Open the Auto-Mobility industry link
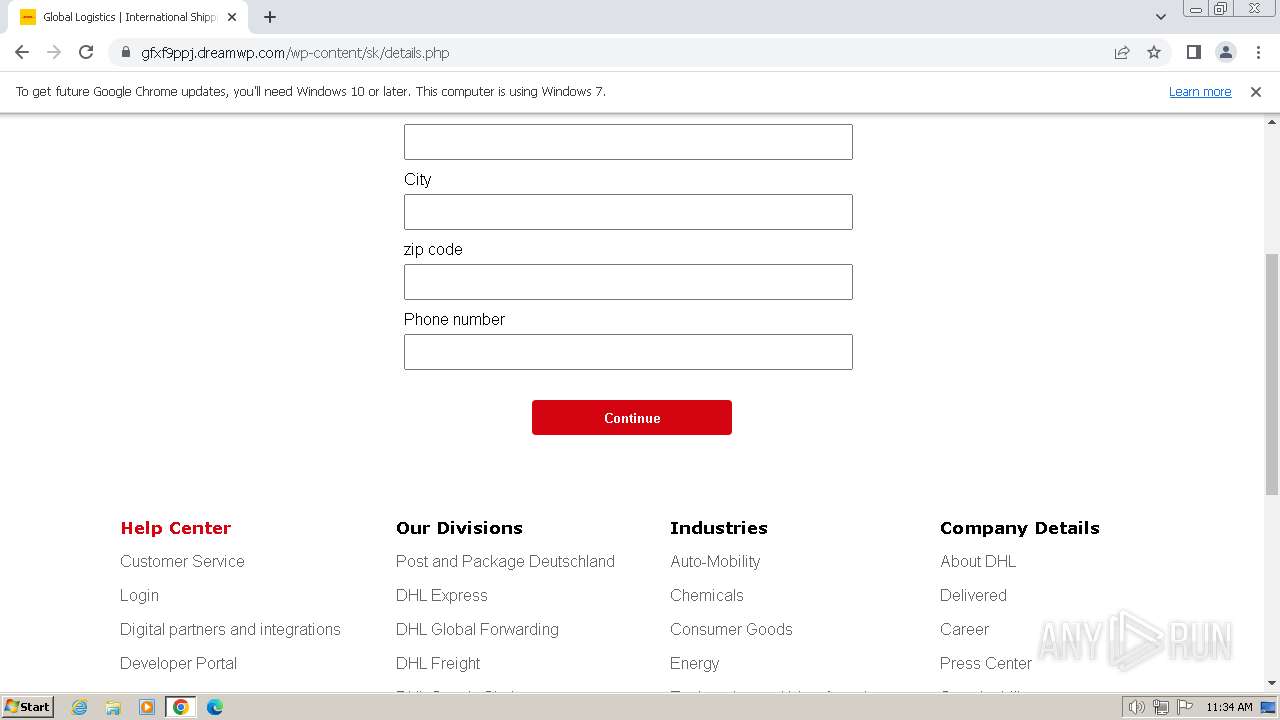1280x720 pixels. click(x=715, y=562)
